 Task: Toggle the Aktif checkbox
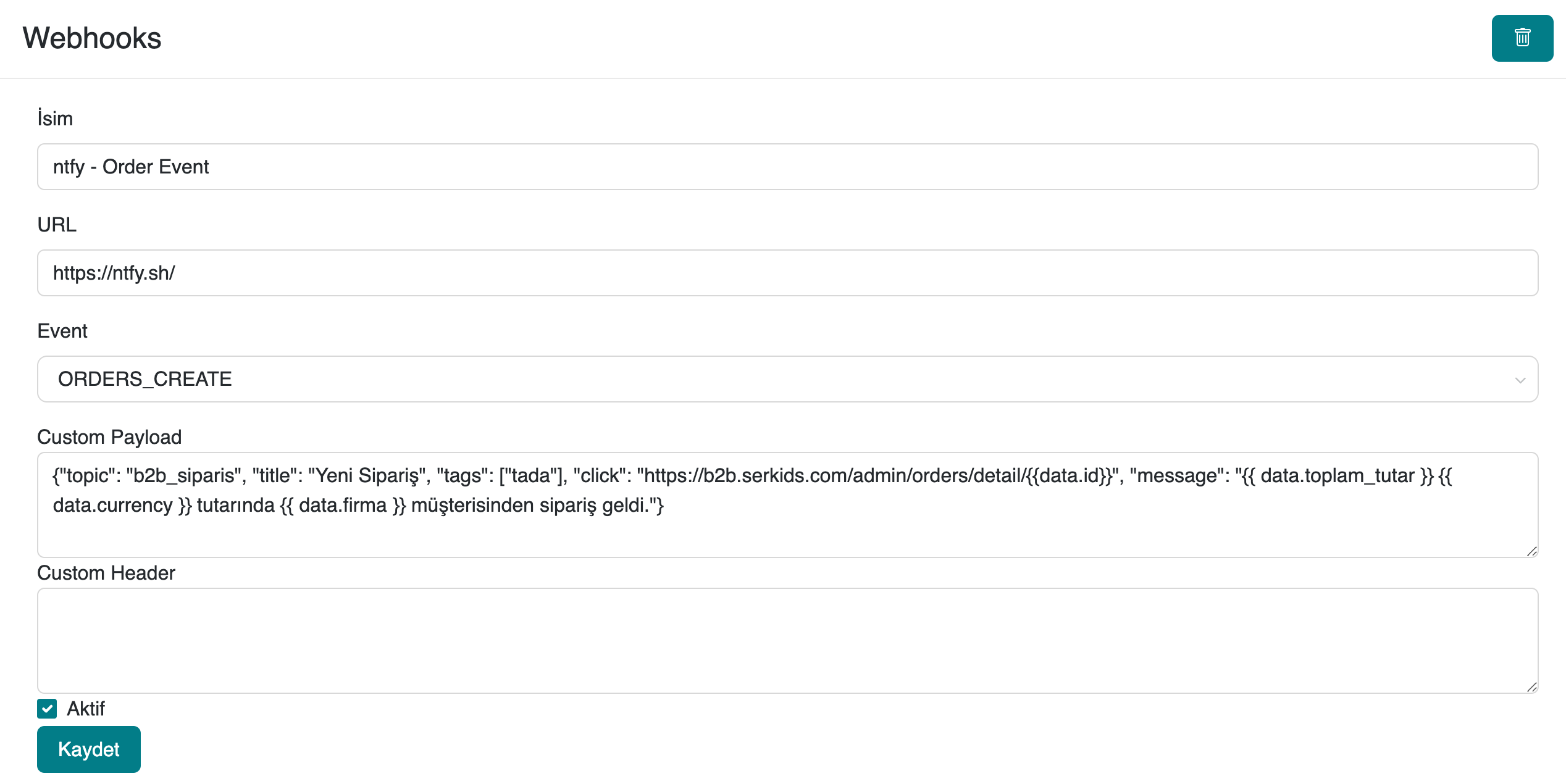47,709
